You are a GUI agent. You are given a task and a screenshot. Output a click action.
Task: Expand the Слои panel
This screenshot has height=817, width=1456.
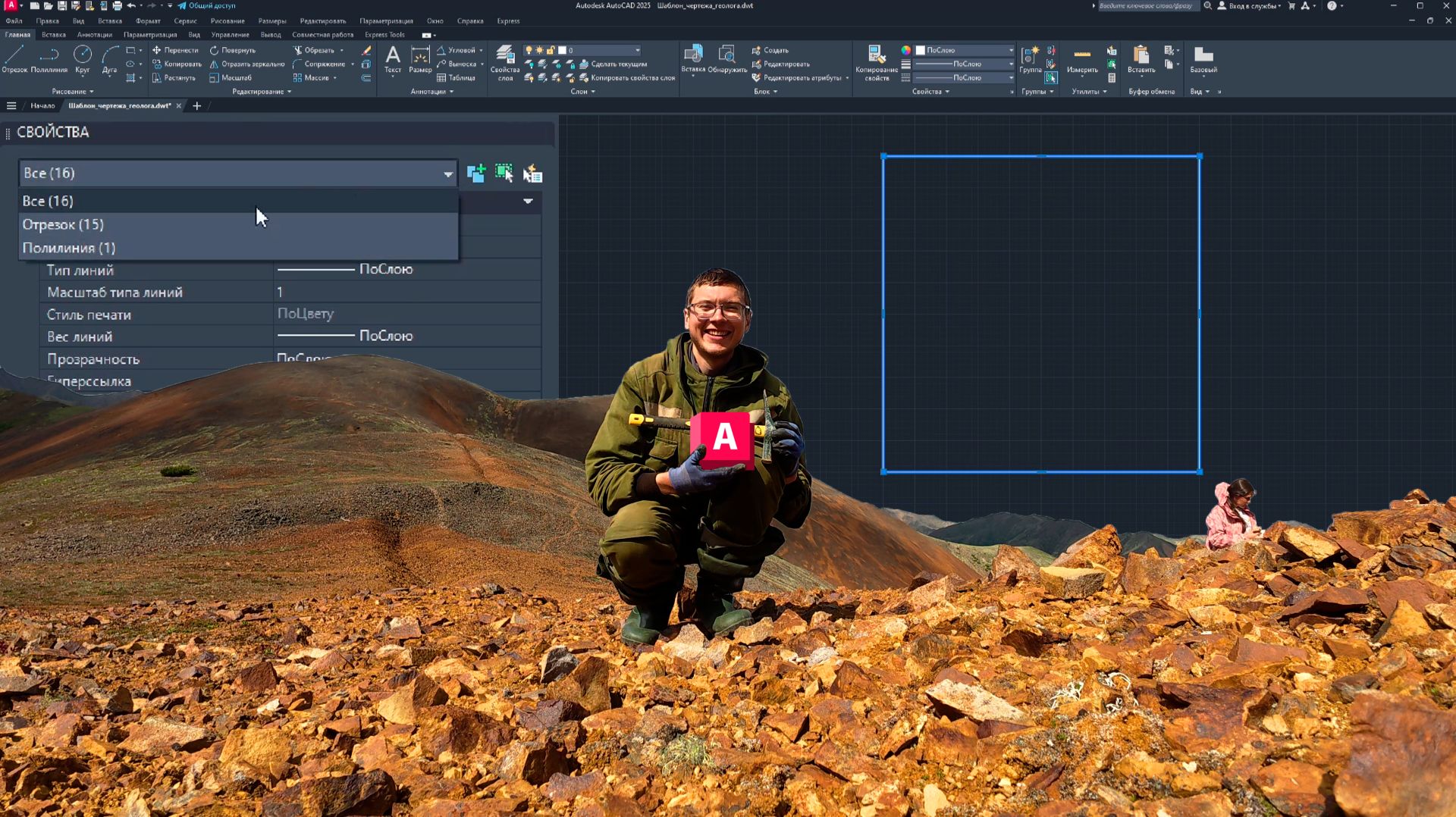click(582, 92)
